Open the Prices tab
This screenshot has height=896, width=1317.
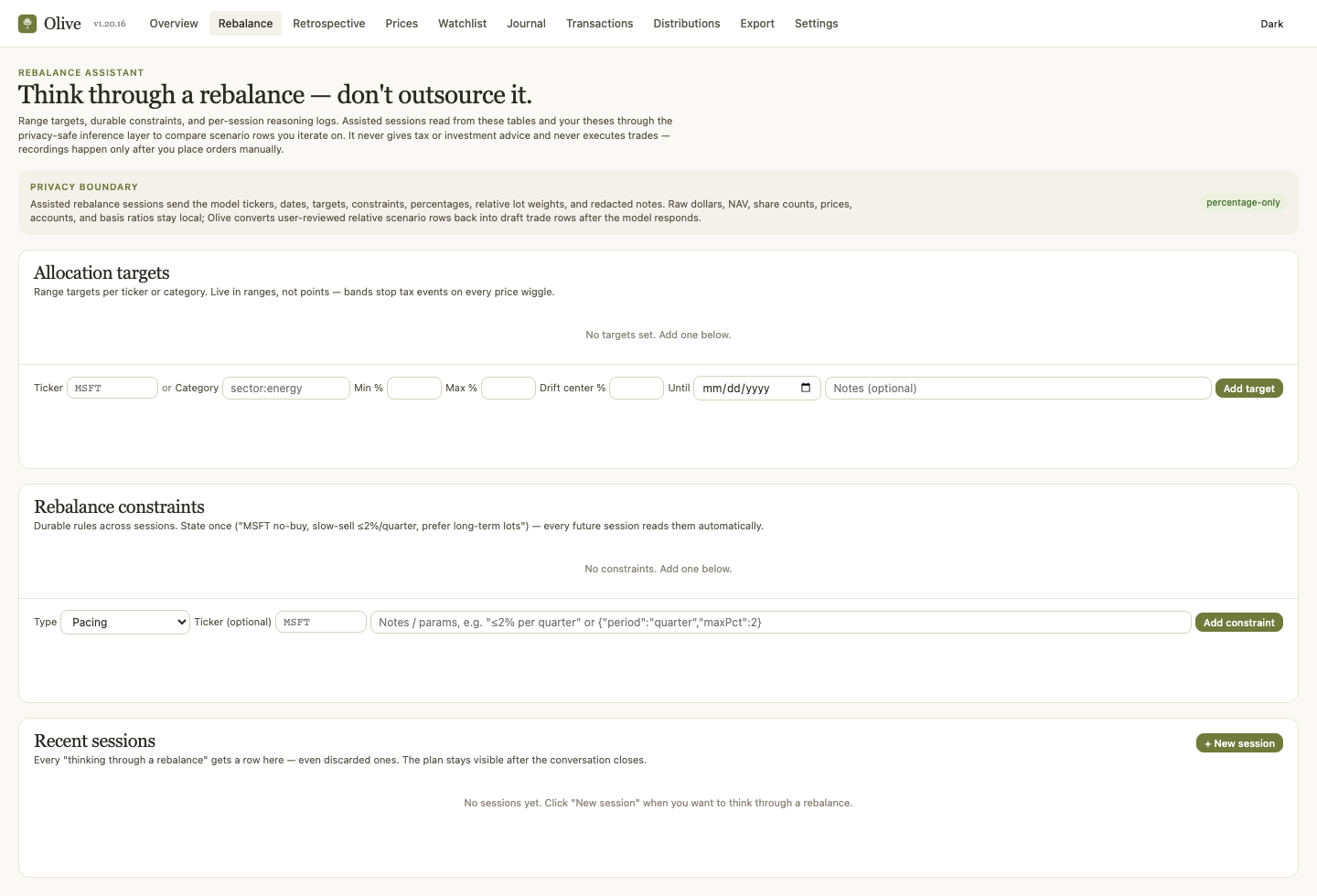(402, 24)
